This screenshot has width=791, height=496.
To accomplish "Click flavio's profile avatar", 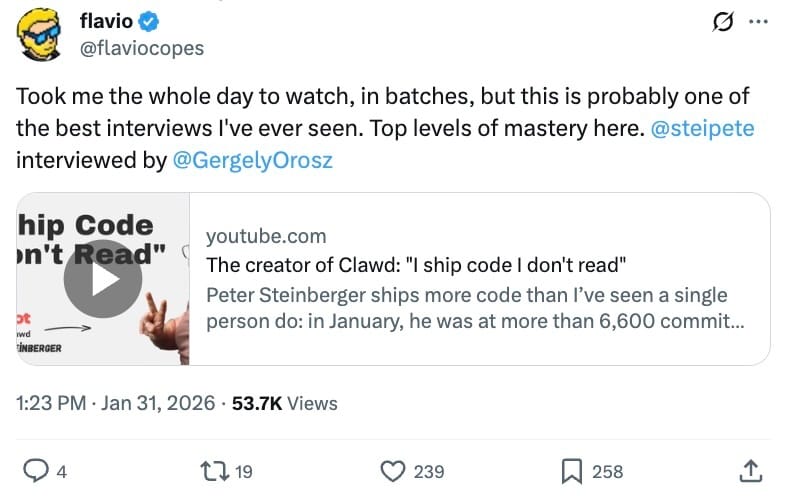I will (40, 35).
